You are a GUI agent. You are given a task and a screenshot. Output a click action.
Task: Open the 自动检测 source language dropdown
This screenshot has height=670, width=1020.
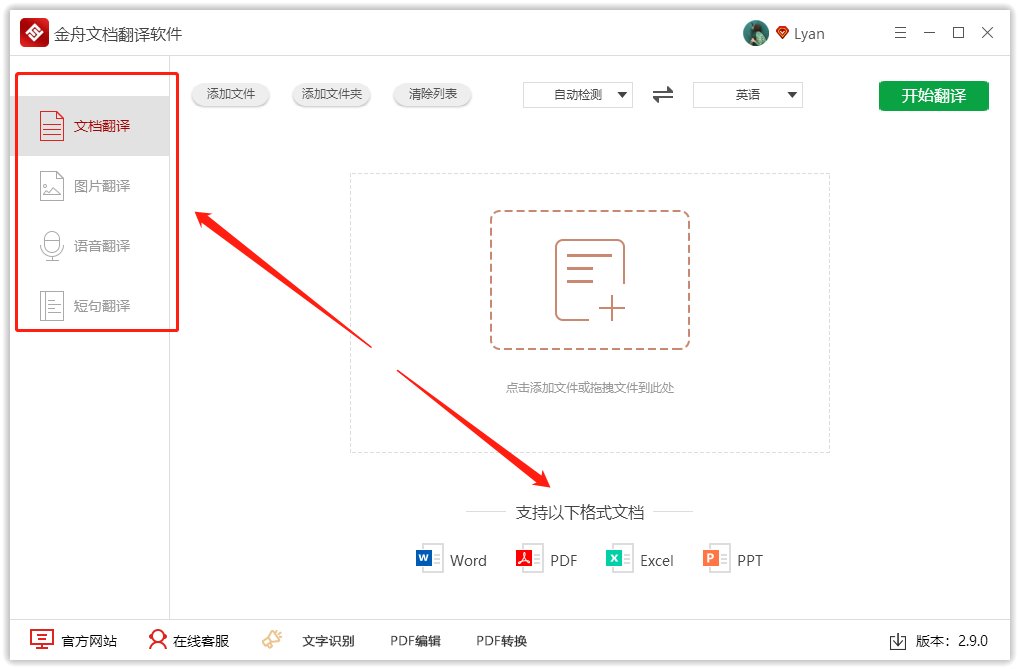pyautogui.click(x=578, y=94)
